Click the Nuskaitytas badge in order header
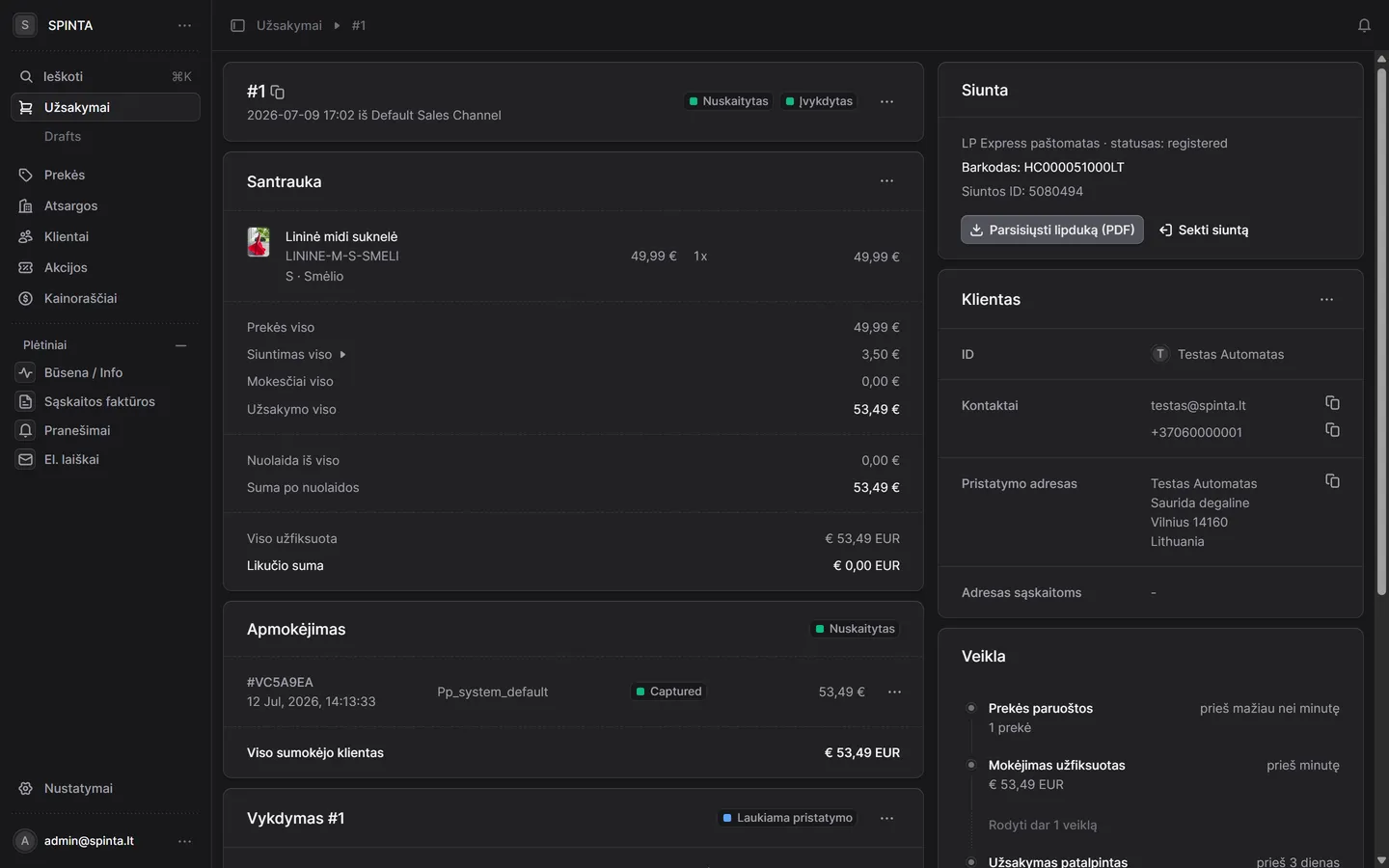 click(x=728, y=101)
